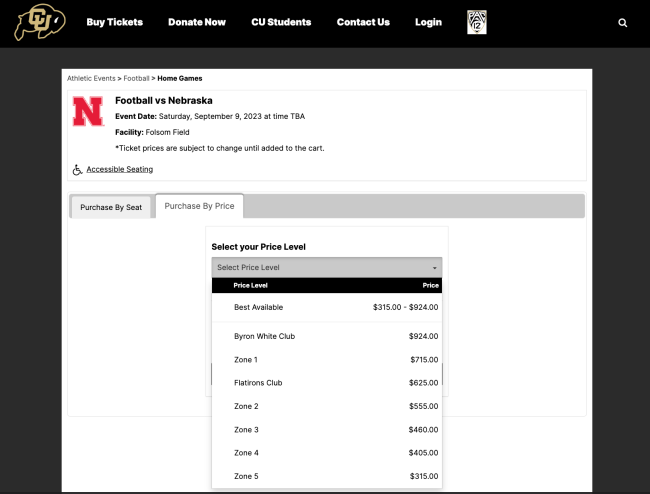650x494 pixels.
Task: Click the CU Buffaloes logo
Action: click(40, 22)
